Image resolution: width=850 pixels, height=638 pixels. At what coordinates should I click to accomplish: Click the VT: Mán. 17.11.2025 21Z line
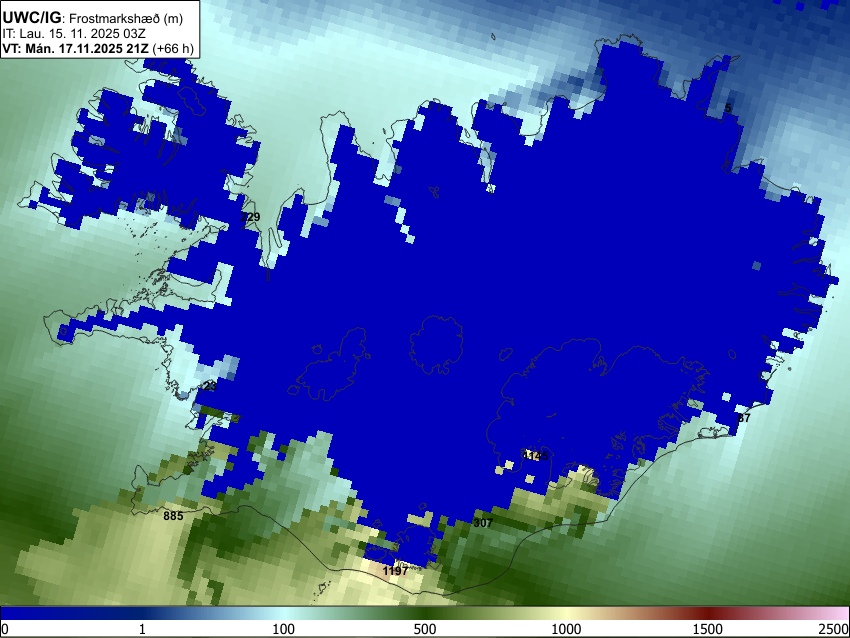click(98, 48)
